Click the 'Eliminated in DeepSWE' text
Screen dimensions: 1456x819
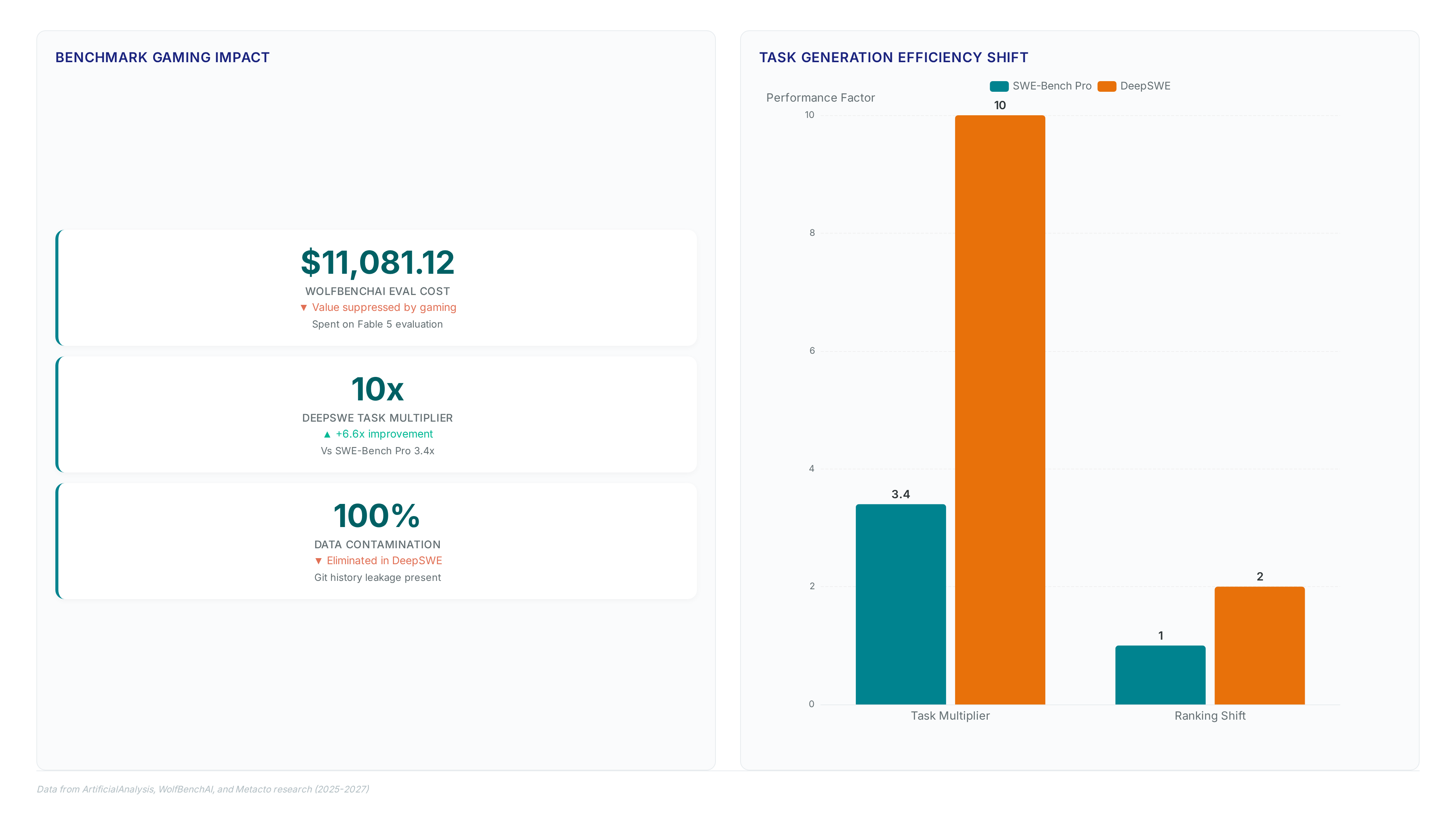coord(384,561)
